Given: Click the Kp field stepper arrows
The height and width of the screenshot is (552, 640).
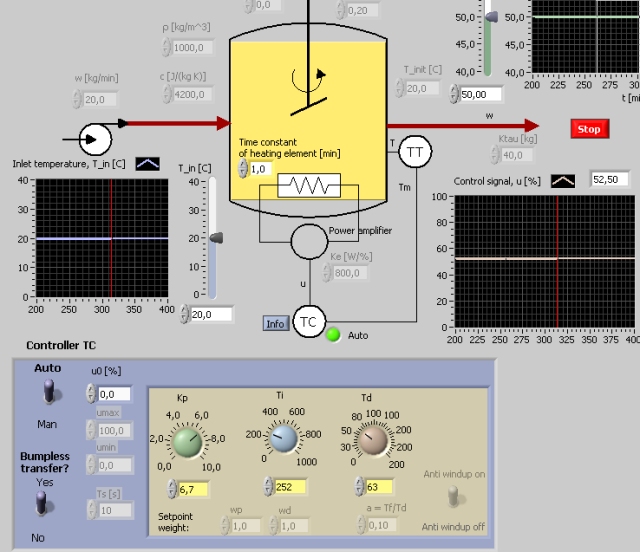Looking at the screenshot, I should [172, 489].
